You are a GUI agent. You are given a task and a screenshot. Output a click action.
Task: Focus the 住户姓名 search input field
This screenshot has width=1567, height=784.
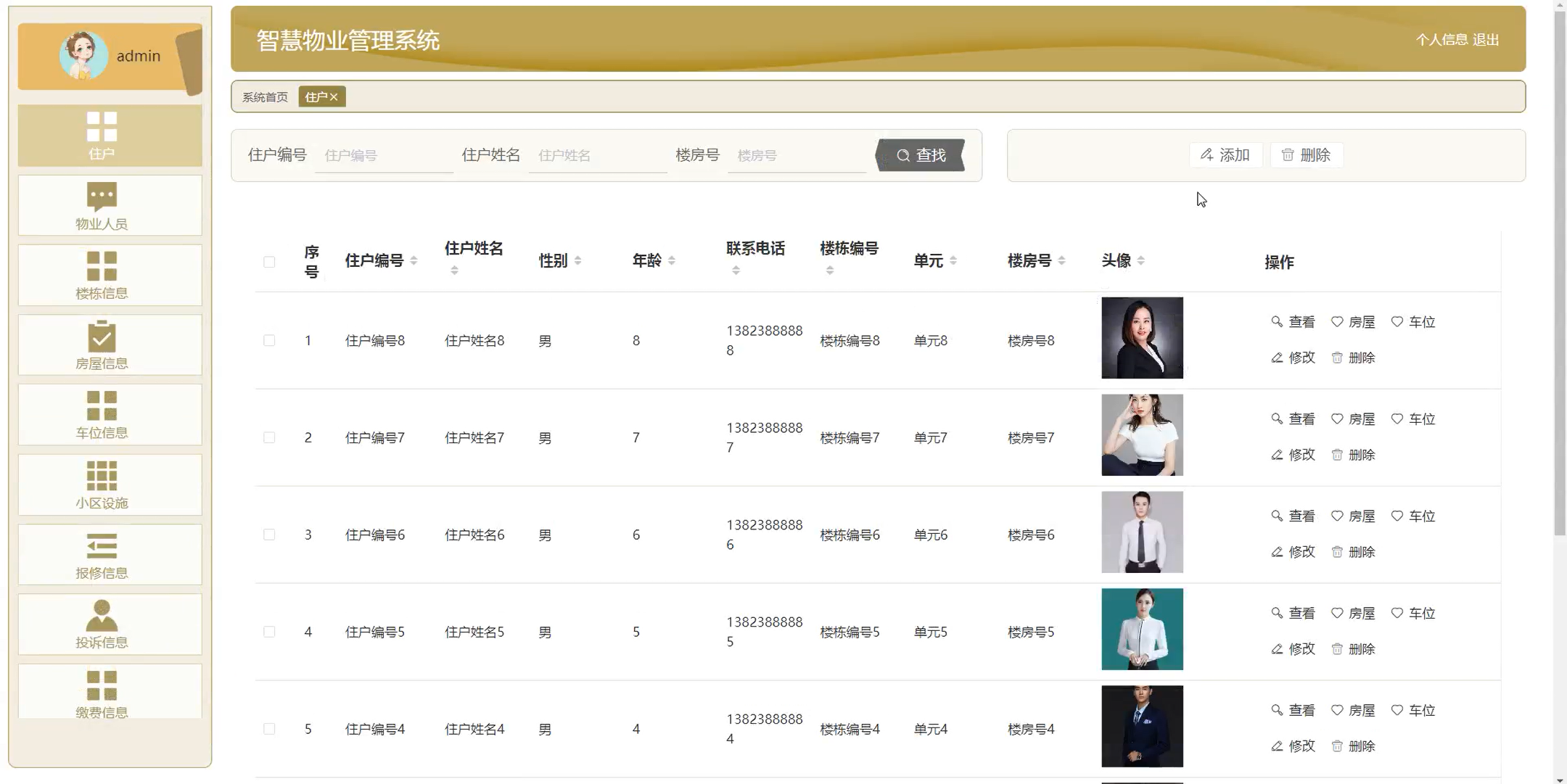(x=598, y=155)
